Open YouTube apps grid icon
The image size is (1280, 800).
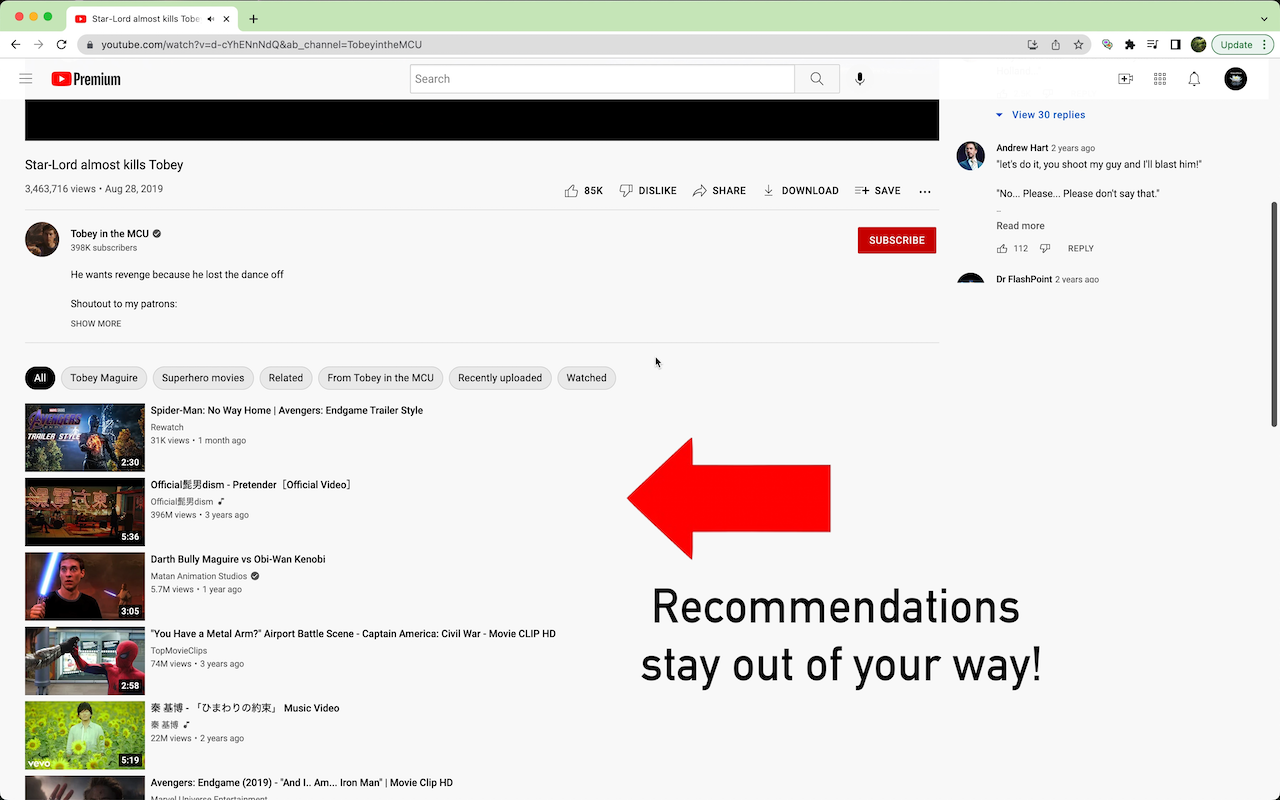[x=1160, y=79]
